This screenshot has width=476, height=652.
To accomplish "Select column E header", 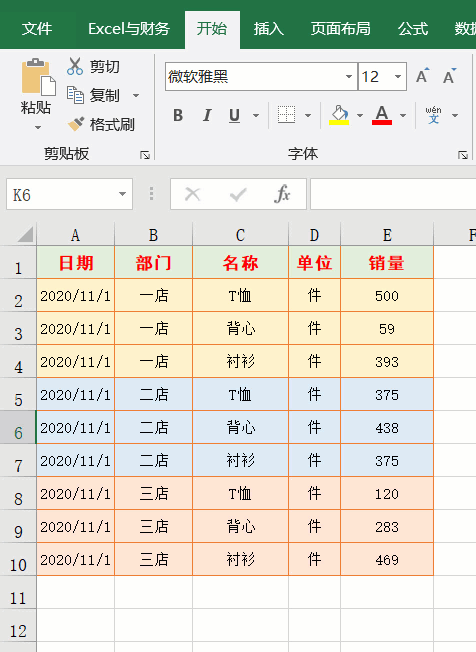I will pos(387,235).
